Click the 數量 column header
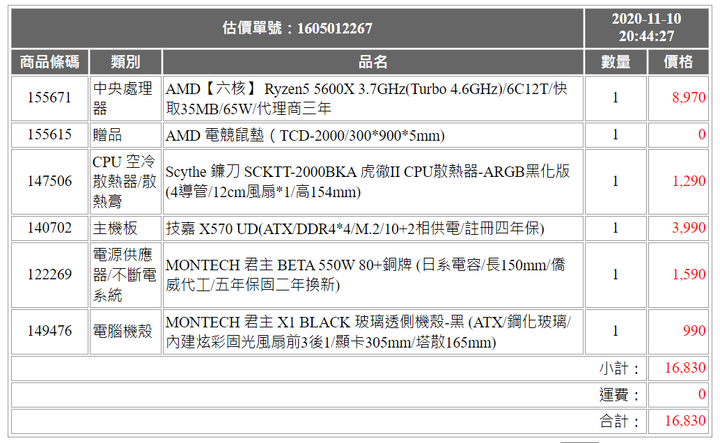 point(615,62)
